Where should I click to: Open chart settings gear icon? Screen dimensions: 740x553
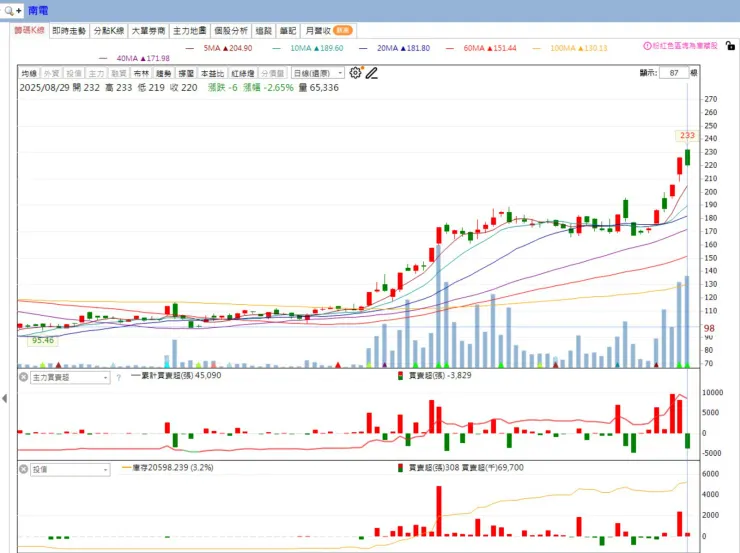click(x=355, y=73)
